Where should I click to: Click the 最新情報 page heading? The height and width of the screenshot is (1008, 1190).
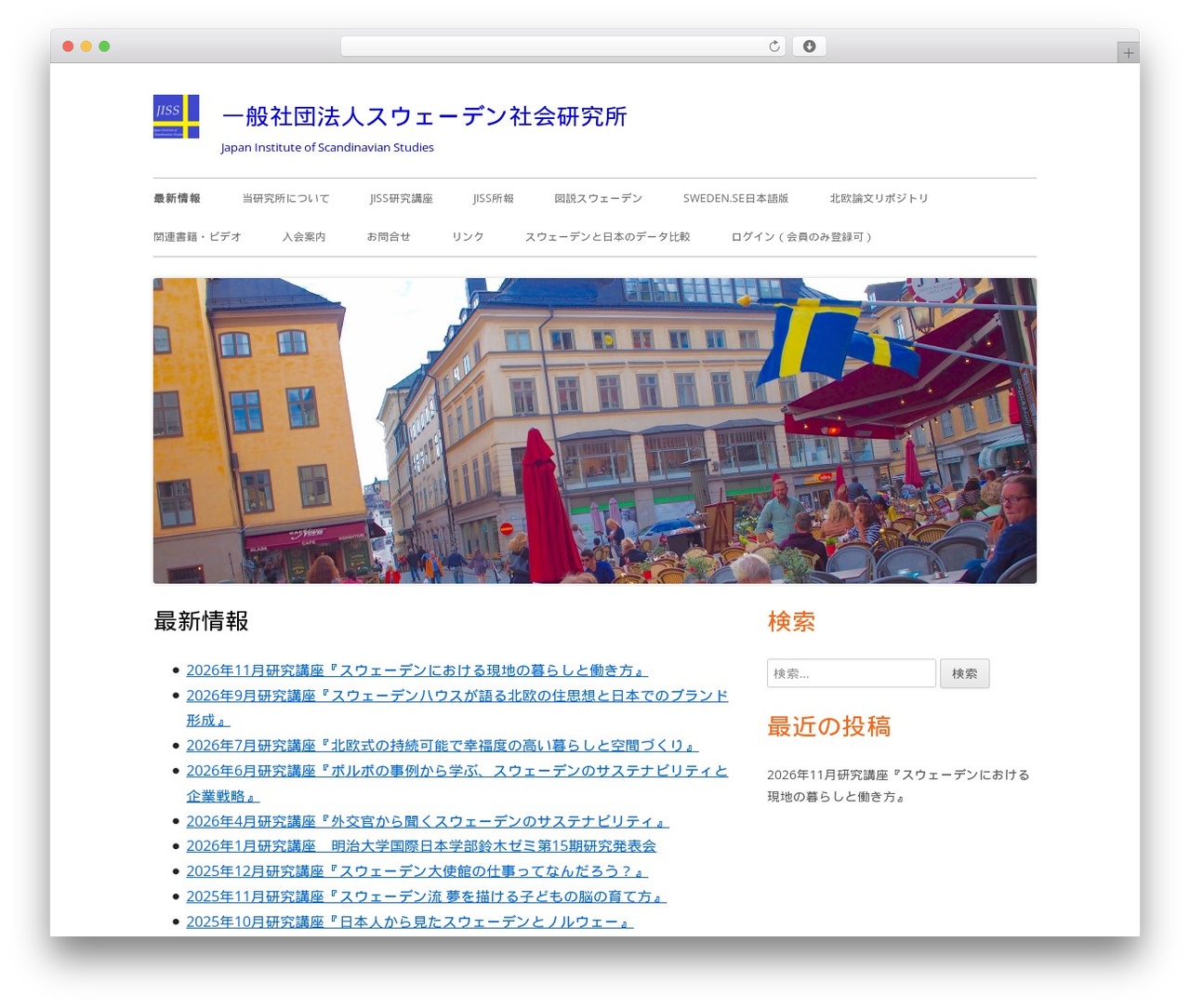click(x=201, y=621)
